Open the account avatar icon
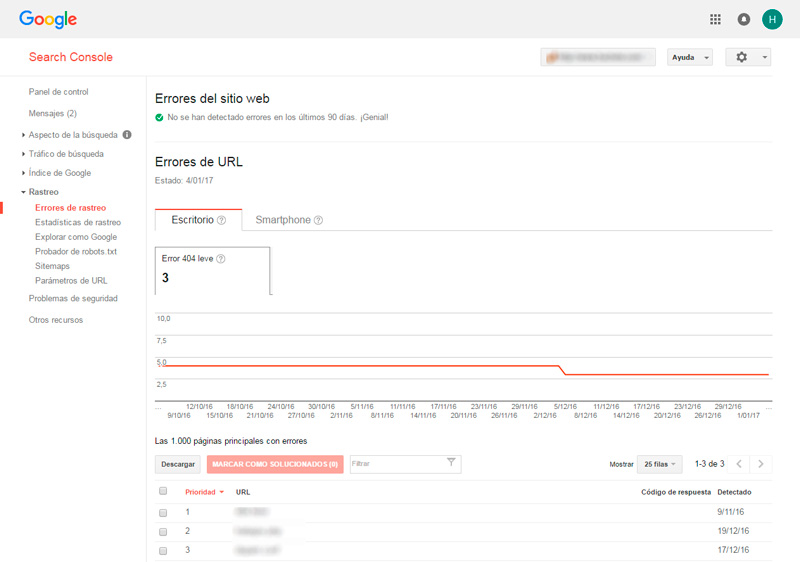Viewport: 800px width, 562px height. [772, 19]
